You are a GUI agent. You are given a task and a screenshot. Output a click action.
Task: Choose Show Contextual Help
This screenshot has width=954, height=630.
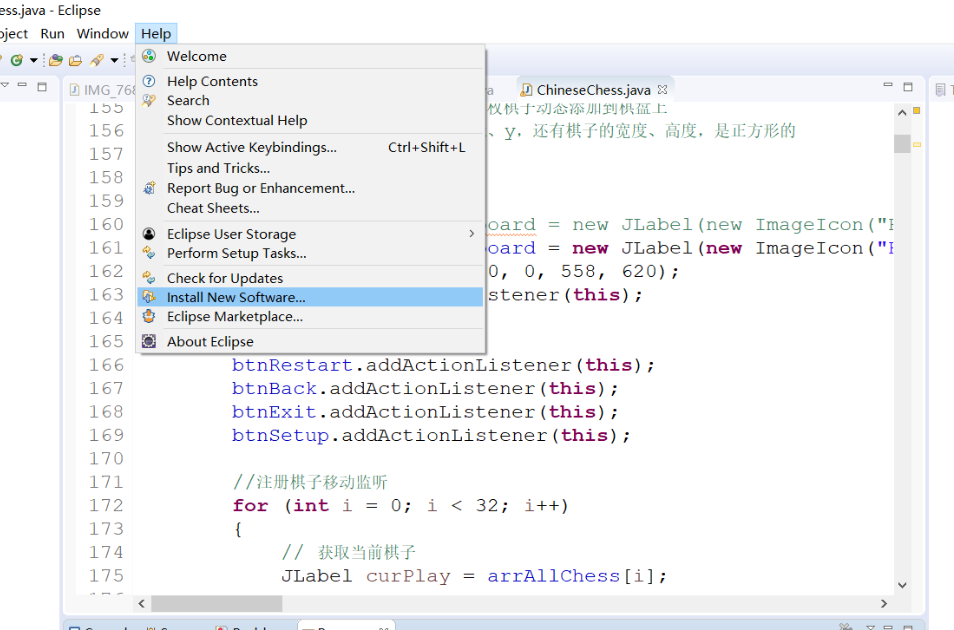pyautogui.click(x=310, y=121)
